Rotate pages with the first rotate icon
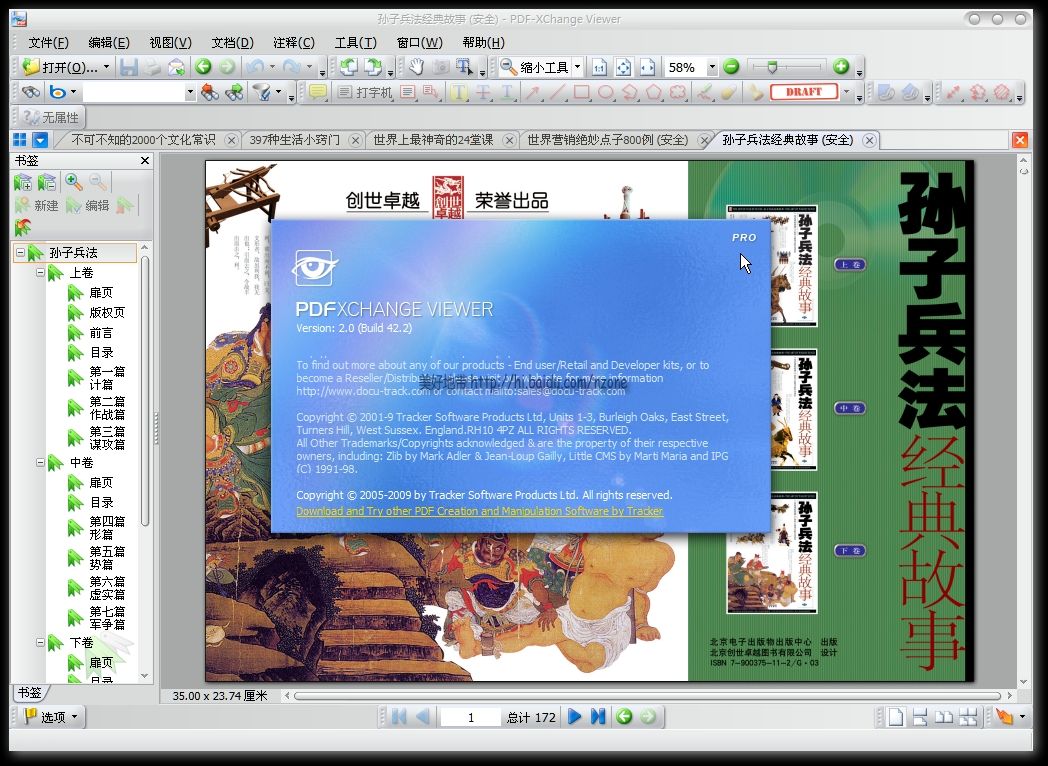 click(348, 67)
